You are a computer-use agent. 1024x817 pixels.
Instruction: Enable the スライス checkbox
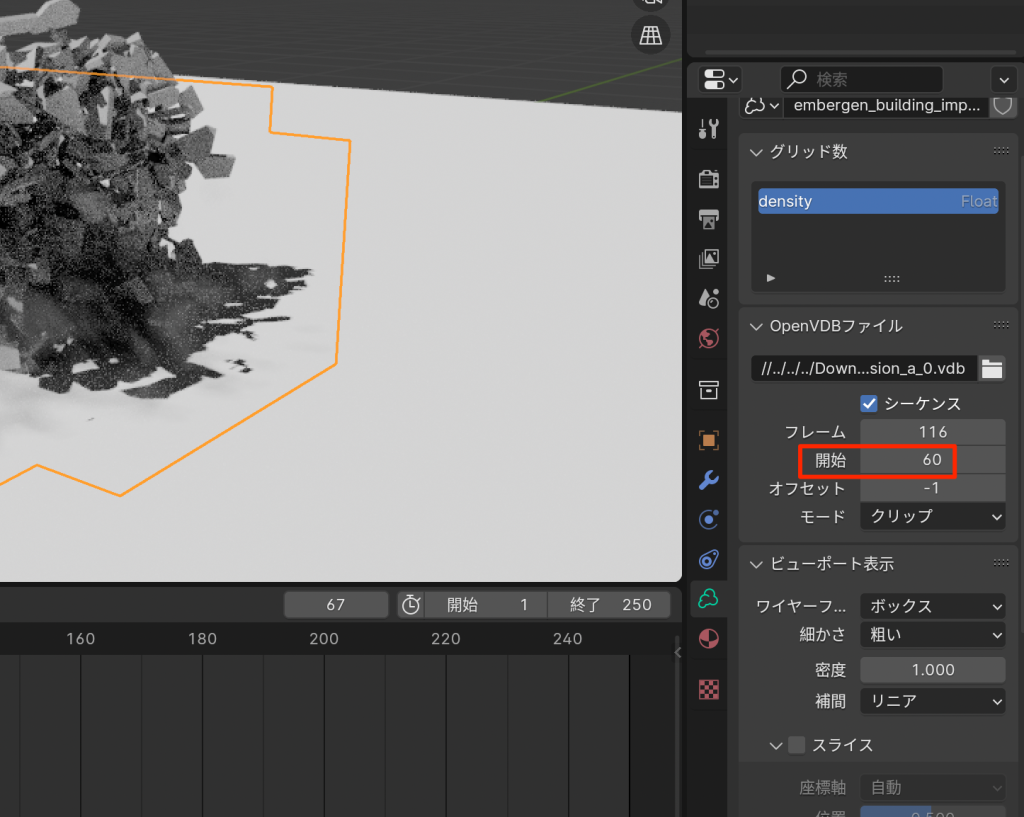tap(797, 745)
